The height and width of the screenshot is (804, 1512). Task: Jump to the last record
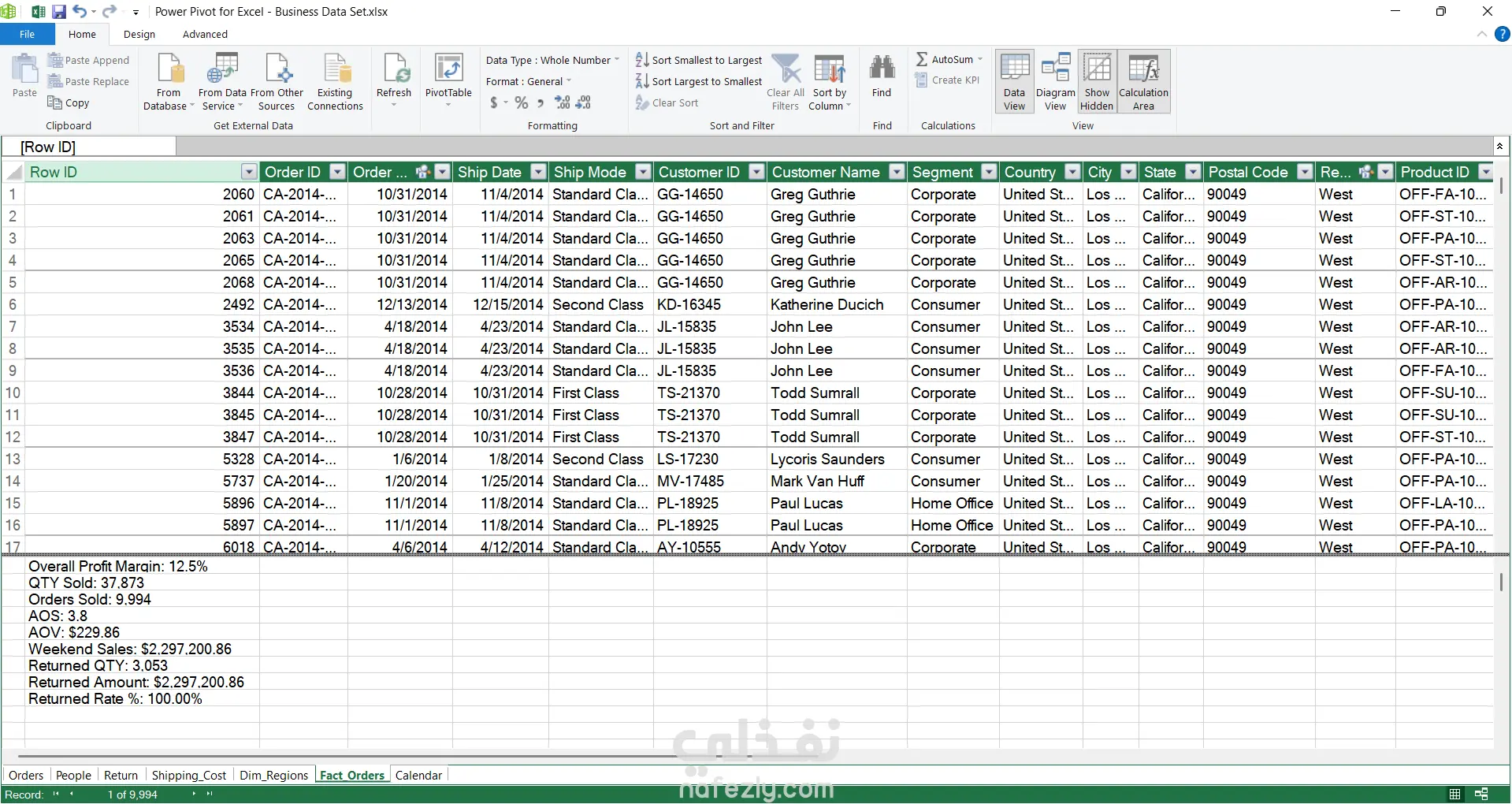pos(210,794)
